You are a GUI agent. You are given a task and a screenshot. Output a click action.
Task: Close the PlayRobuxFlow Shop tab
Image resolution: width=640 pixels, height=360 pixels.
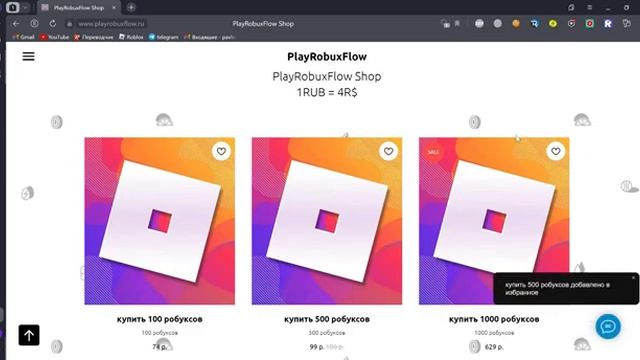pyautogui.click(x=114, y=7)
